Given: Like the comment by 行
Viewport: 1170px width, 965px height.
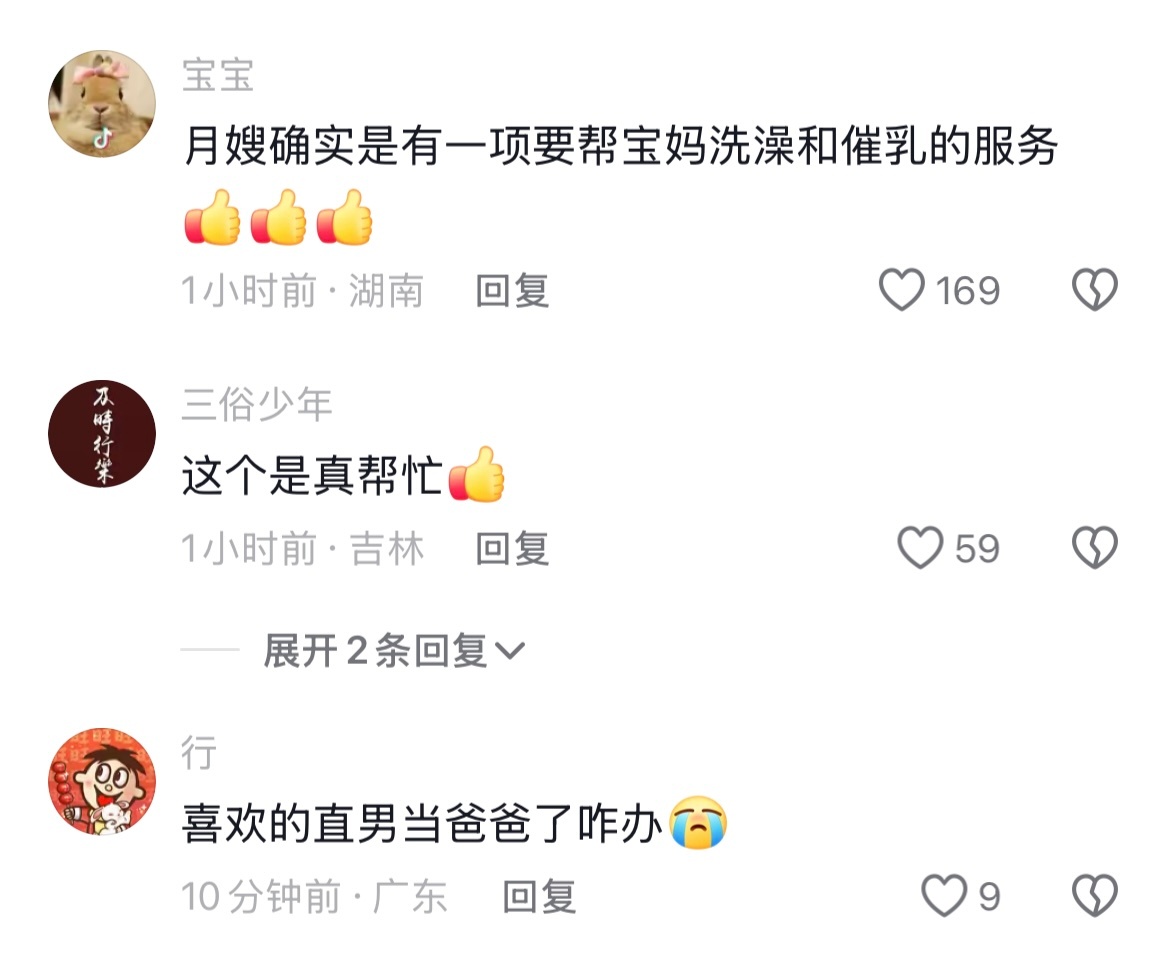Looking at the screenshot, I should [x=944, y=896].
